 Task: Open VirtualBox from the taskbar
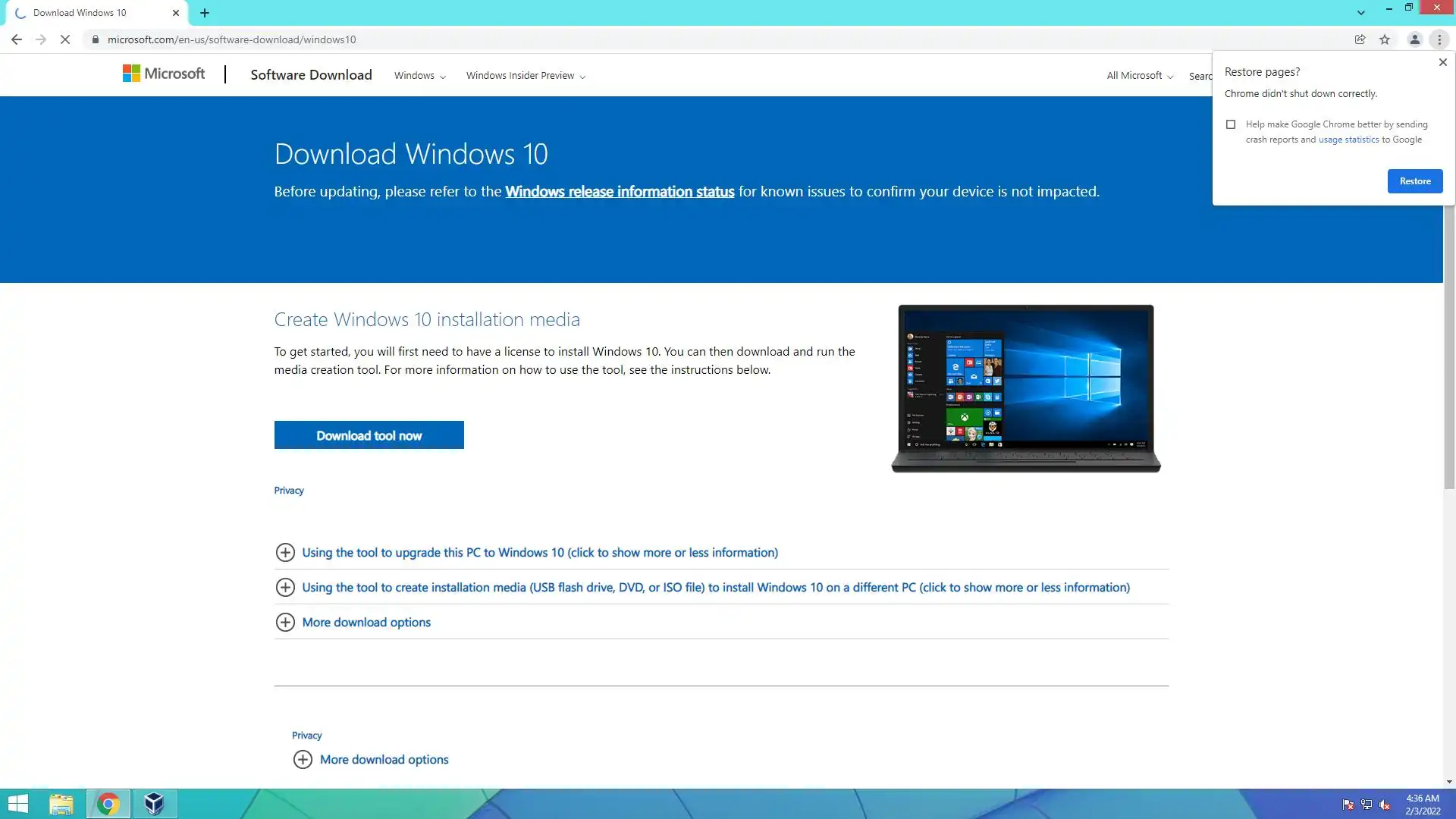pos(155,804)
